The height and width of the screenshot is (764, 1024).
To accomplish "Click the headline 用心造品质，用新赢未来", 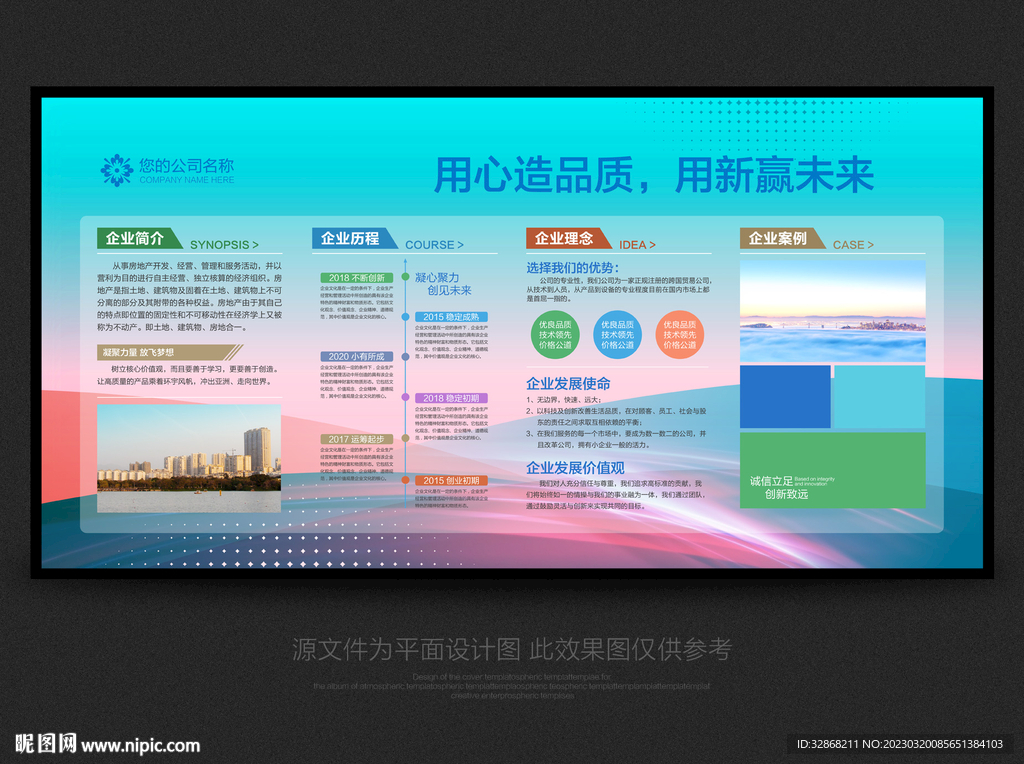I will click(654, 175).
